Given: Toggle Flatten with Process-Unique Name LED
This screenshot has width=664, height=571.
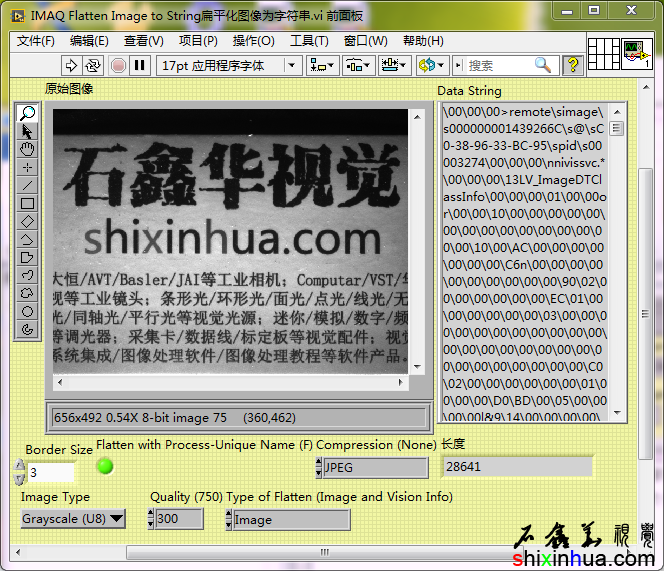Looking at the screenshot, I should (x=105, y=466).
